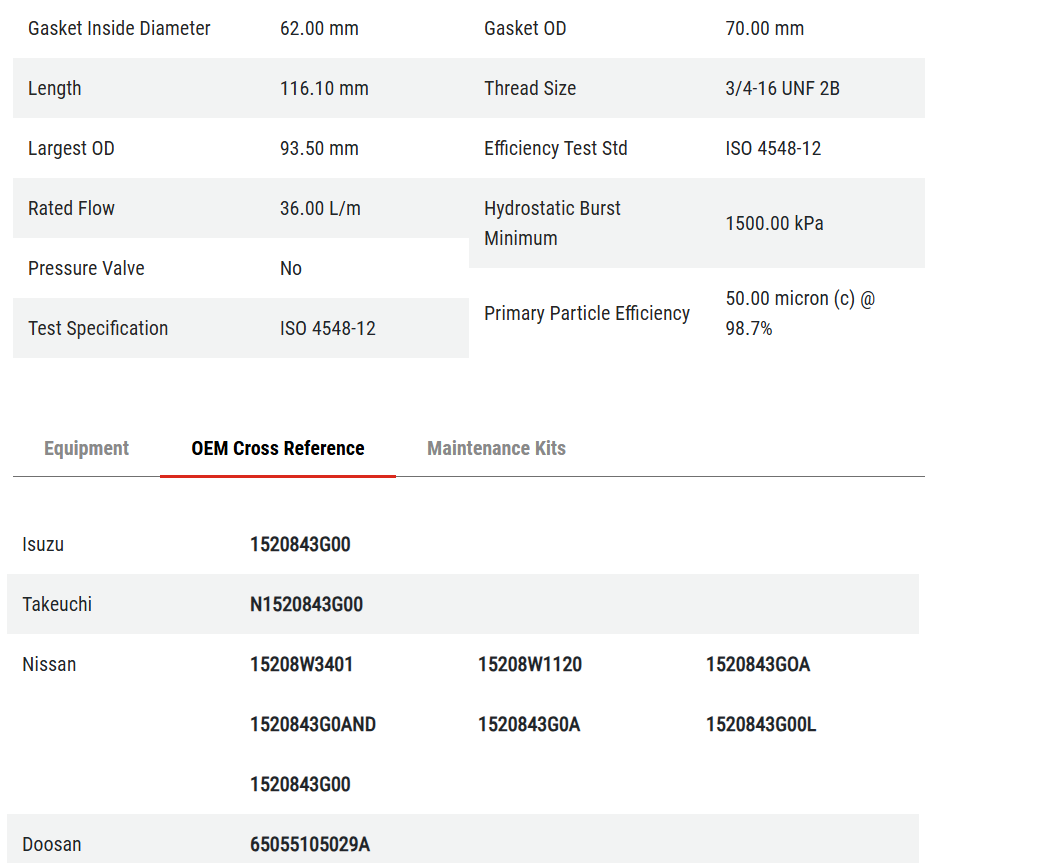The height and width of the screenshot is (863, 1061).
Task: Select the OEM Cross Reference tab
Action: pyautogui.click(x=277, y=448)
